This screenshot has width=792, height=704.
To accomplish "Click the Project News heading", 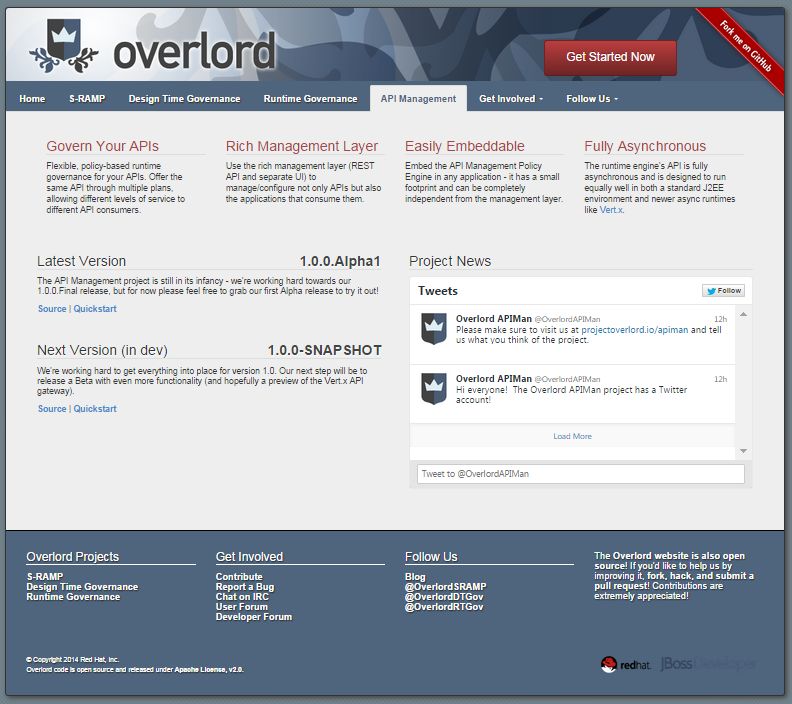I will [x=450, y=261].
